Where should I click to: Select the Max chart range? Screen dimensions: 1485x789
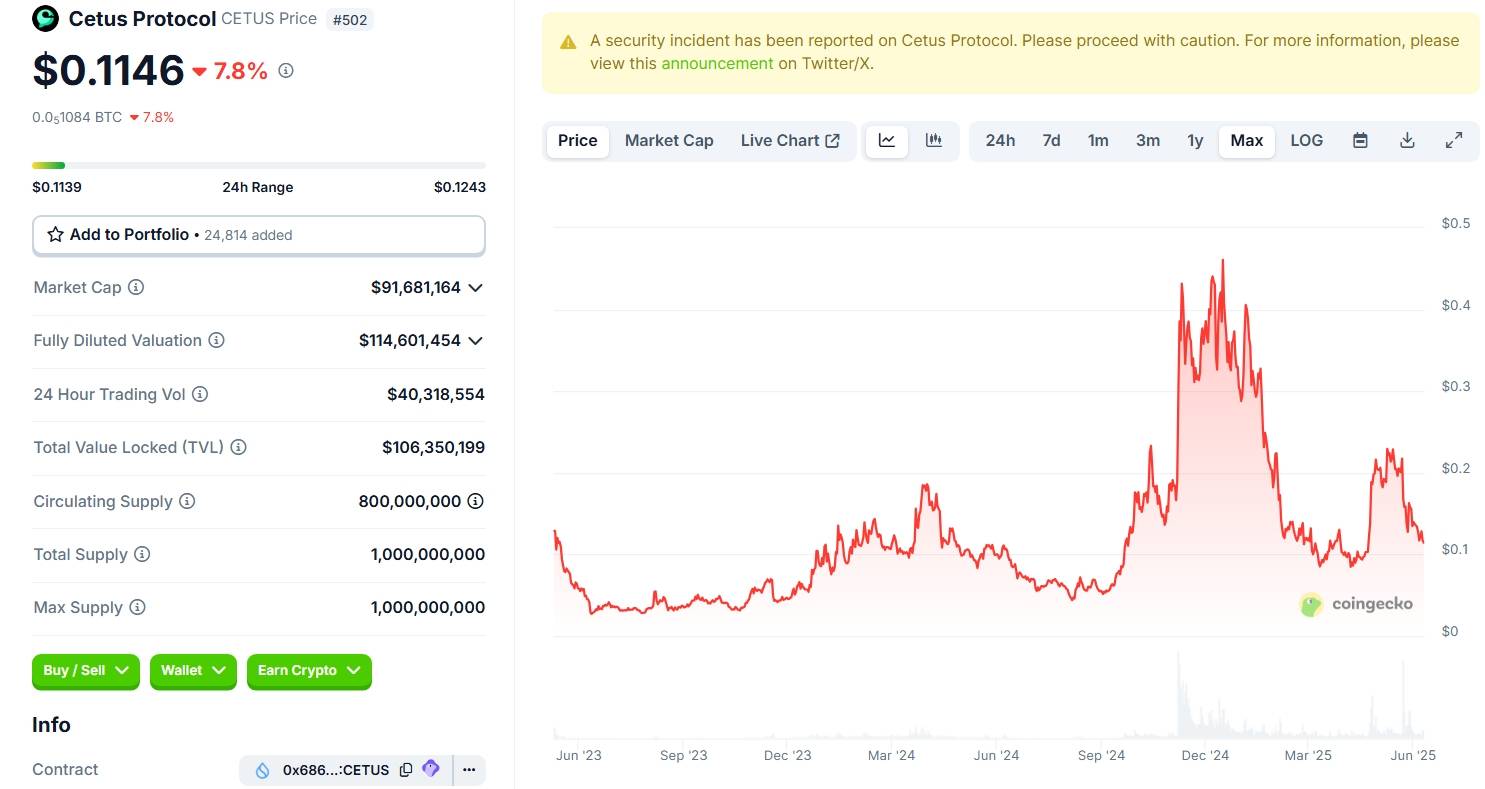[1247, 141]
